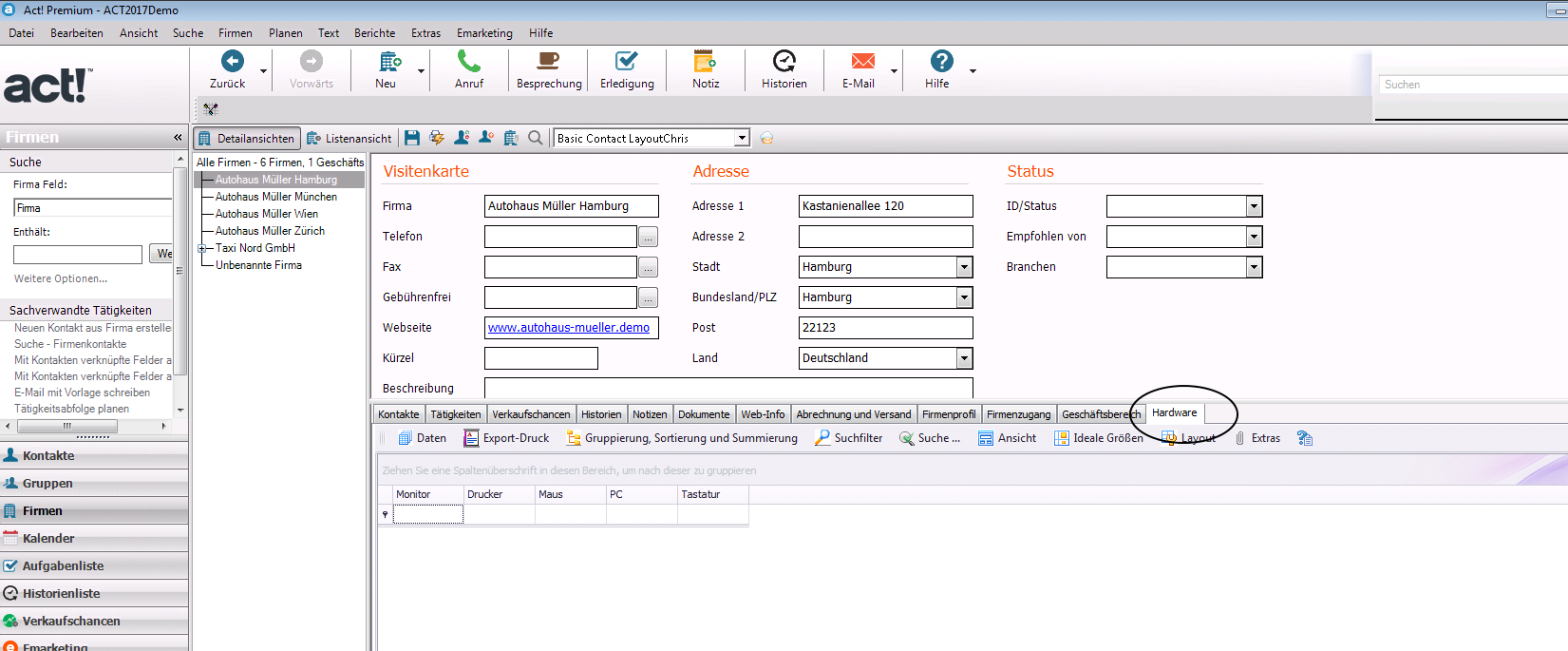This screenshot has width=1568, height=651.
Task: Click Suche - Firmenkontakte link
Action: (70, 344)
